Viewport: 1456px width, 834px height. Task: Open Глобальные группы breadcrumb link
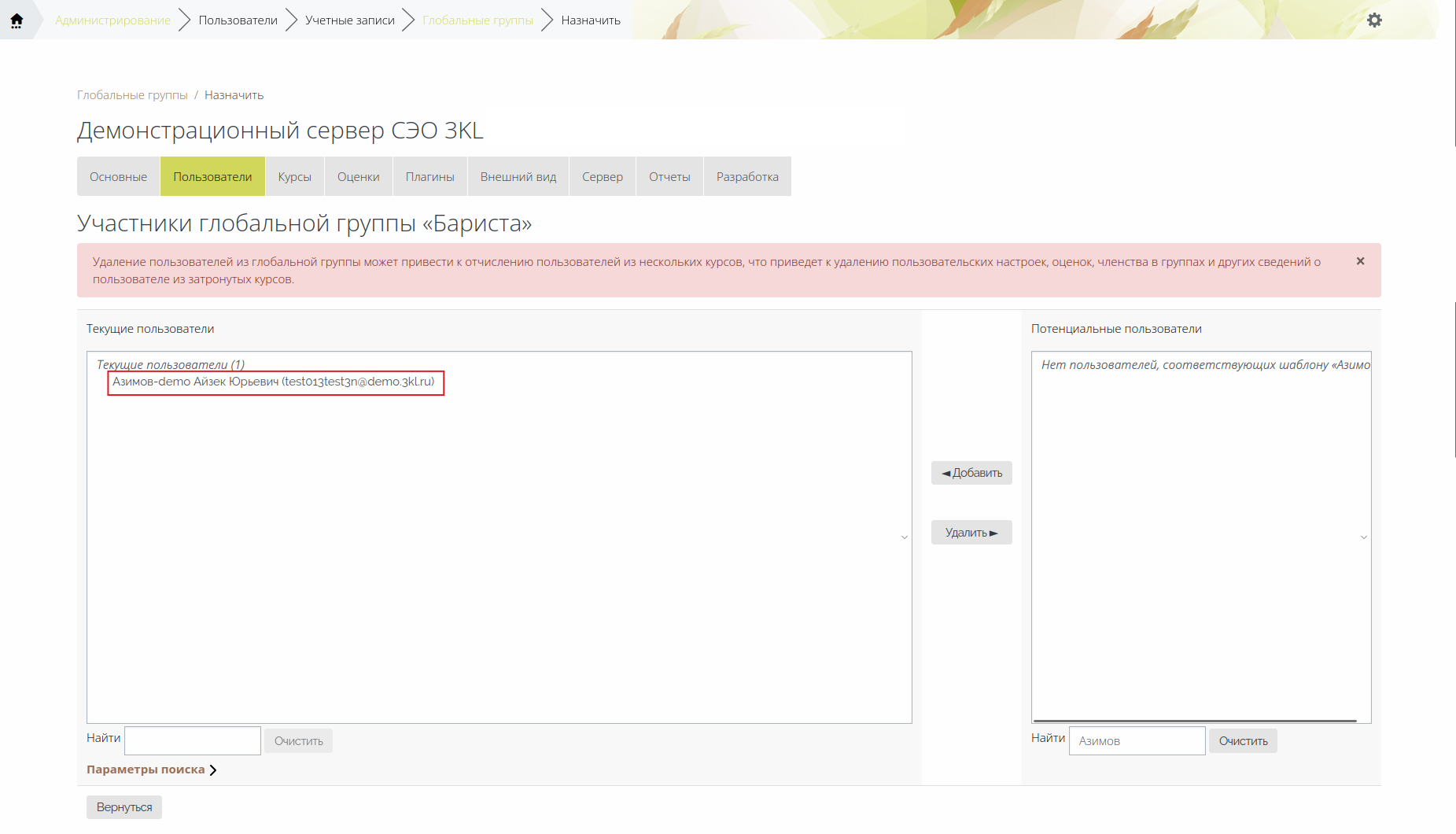pos(132,95)
